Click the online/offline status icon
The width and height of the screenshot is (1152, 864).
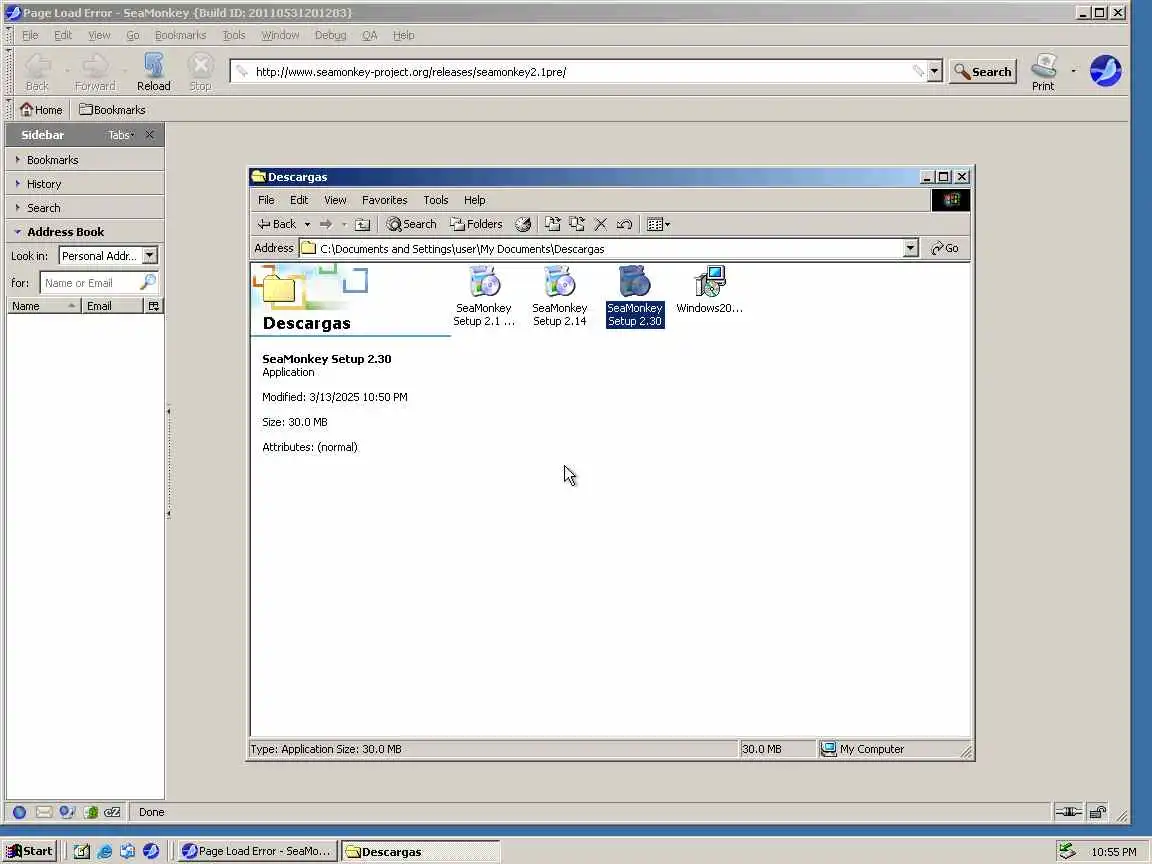click(x=1068, y=812)
